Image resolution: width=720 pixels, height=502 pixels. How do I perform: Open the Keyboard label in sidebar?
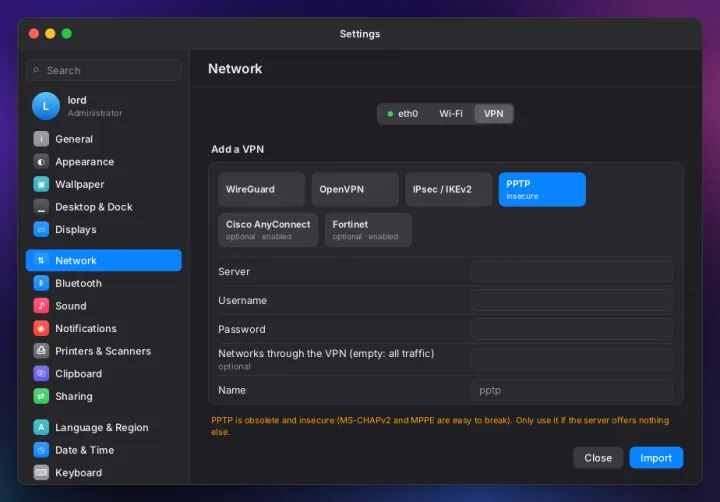click(79, 473)
